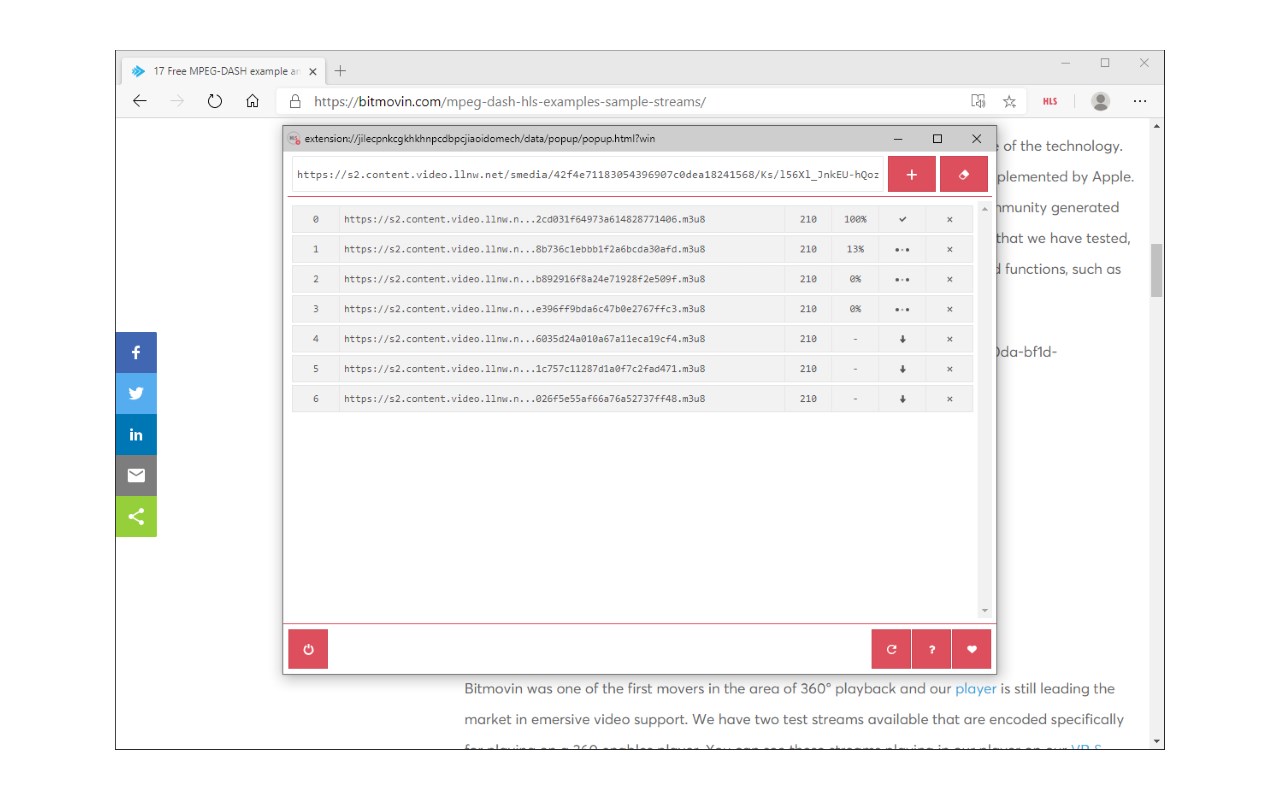The width and height of the screenshot is (1280, 800).
Task: Share the page on Facebook
Action: click(x=136, y=352)
